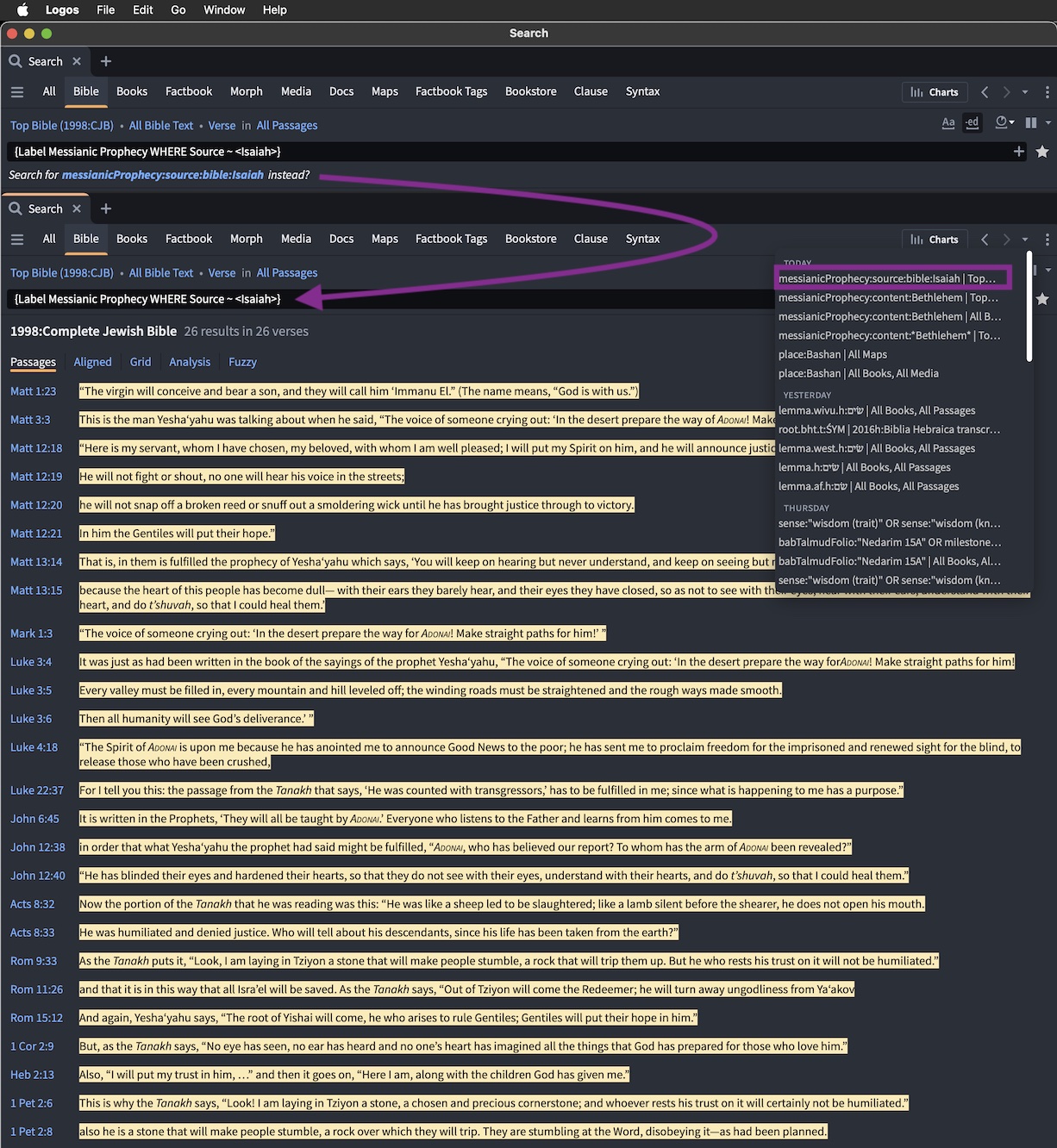Go back using upper panel's left arrow
This screenshot has width=1057, height=1148.
[985, 92]
